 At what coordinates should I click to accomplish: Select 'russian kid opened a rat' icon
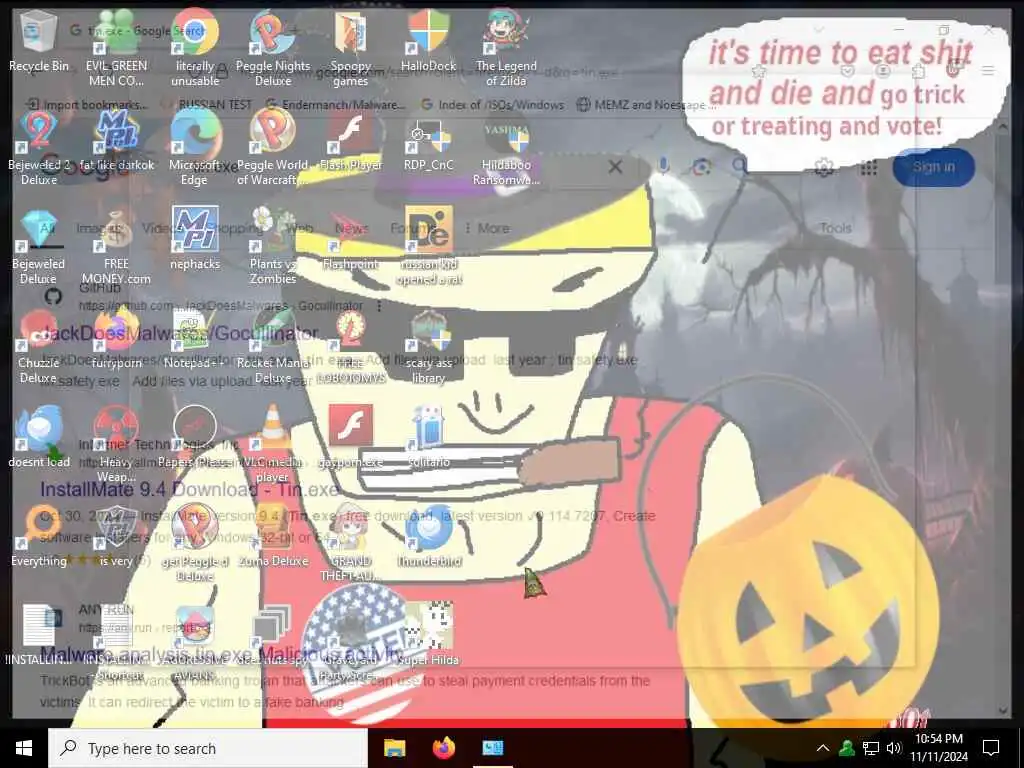click(428, 247)
